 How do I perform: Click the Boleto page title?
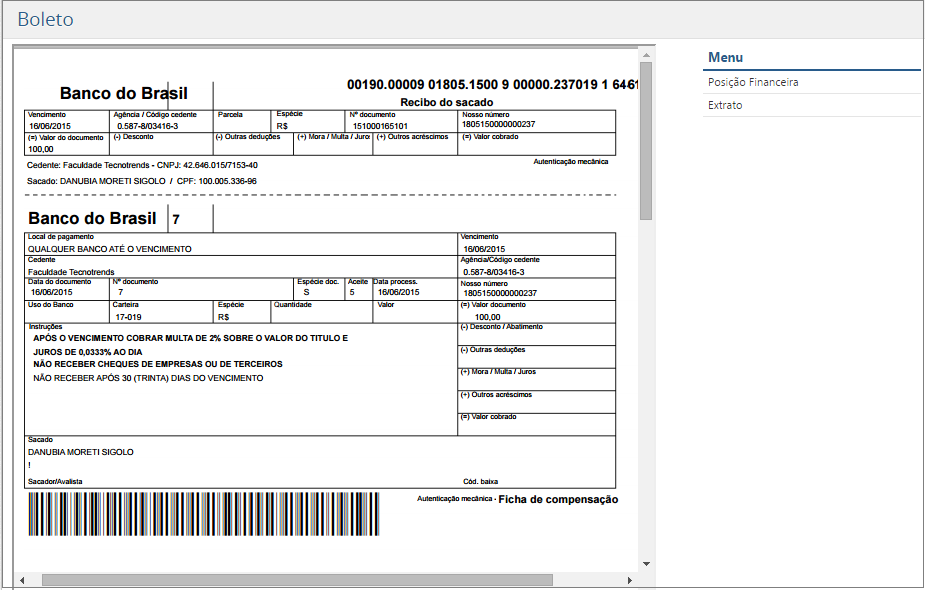(46, 17)
